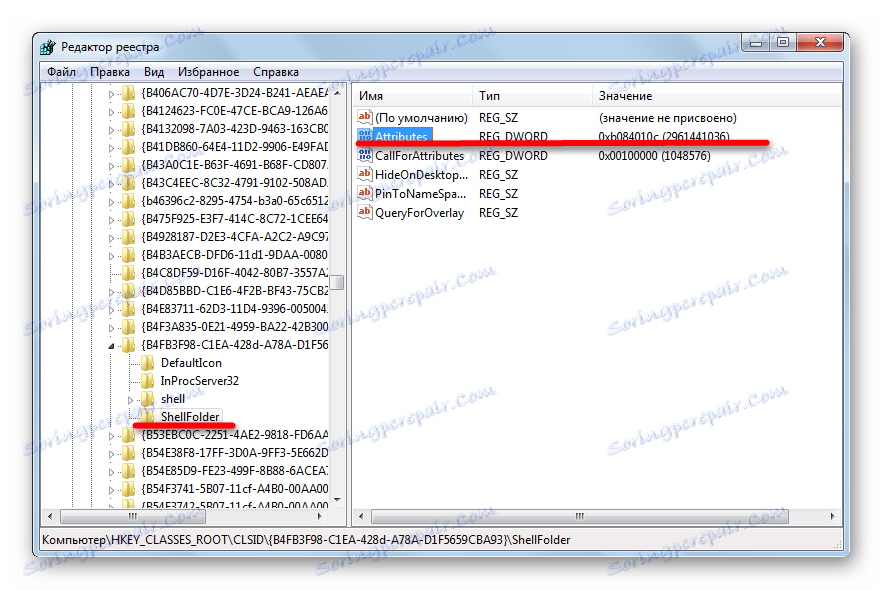The width and height of the screenshot is (883, 590).
Task: Click folder icon of {B4124623-FC0E key
Action: point(129,110)
